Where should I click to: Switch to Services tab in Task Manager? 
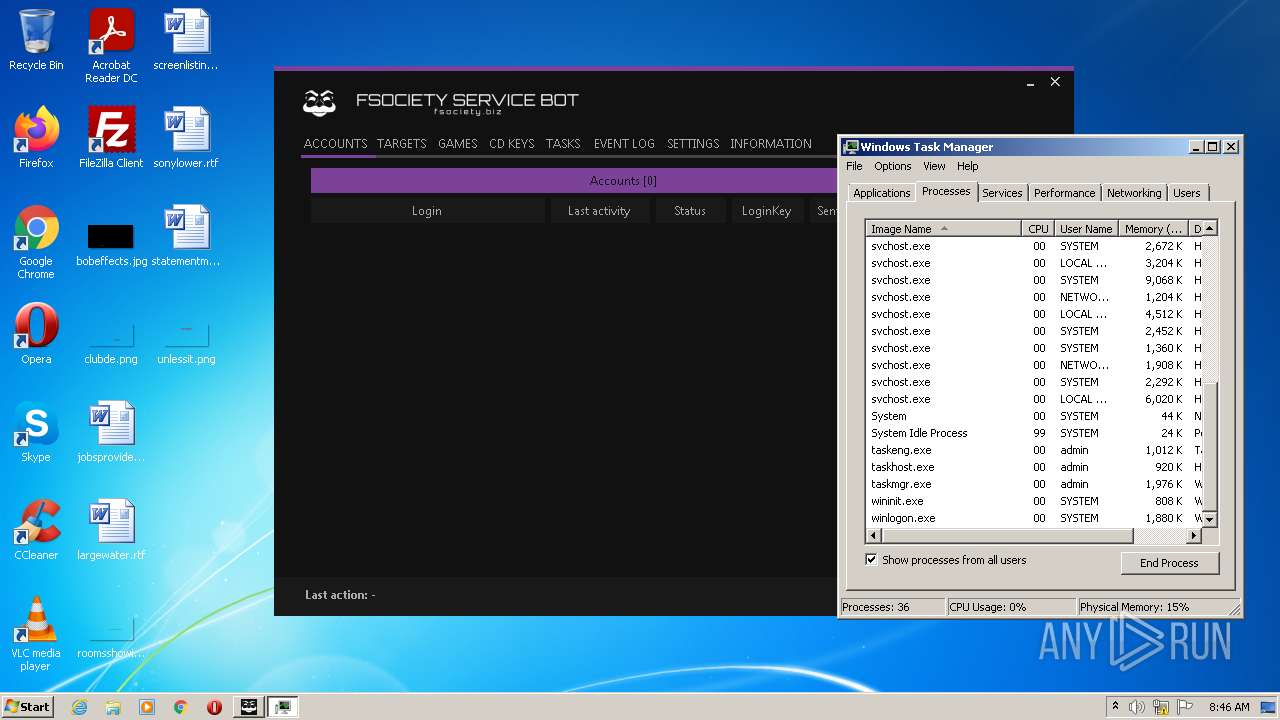tap(1002, 193)
